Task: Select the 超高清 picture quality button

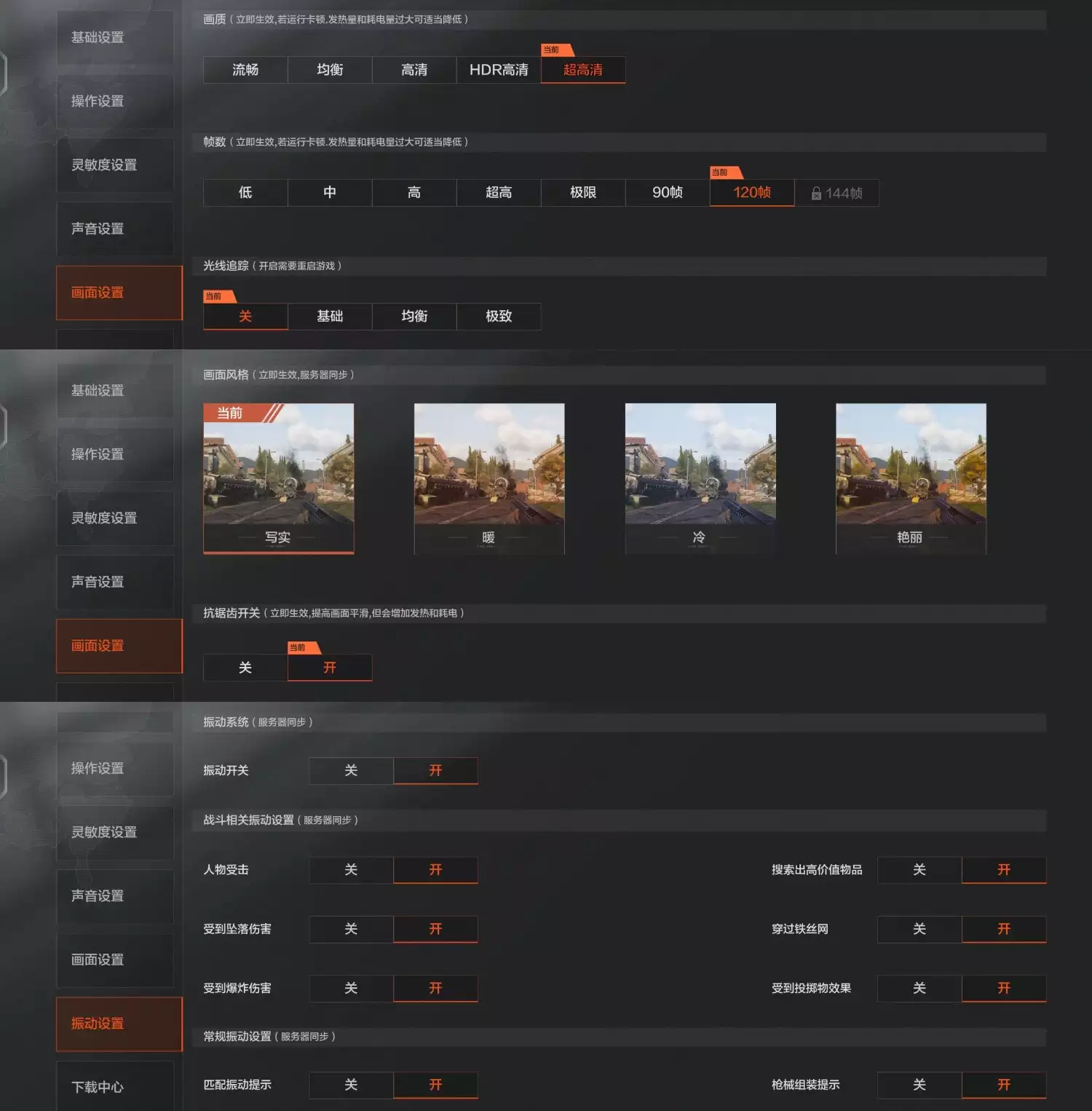Action: point(582,70)
